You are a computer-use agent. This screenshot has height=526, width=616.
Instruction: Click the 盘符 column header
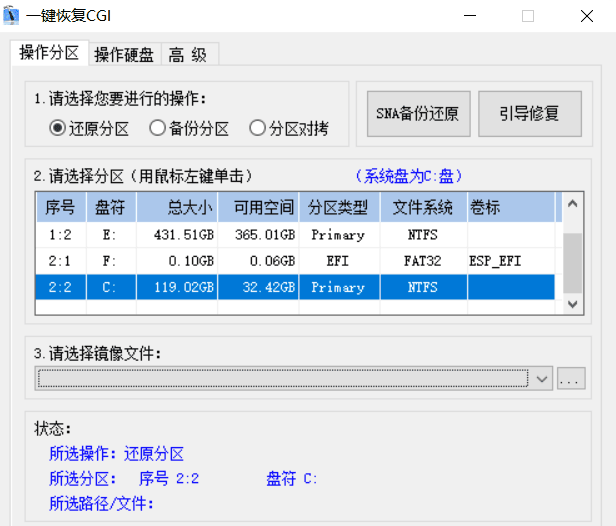point(111,207)
